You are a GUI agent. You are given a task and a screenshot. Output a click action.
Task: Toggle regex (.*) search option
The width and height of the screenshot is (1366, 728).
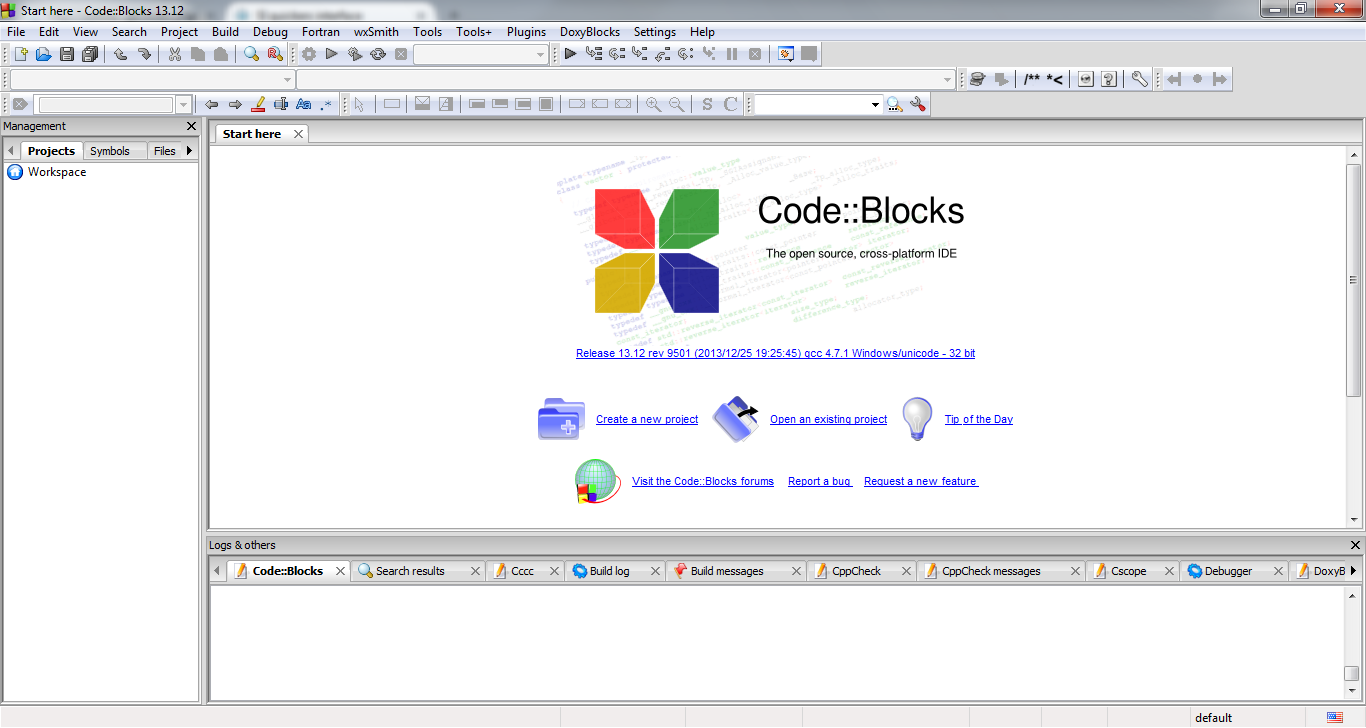[x=326, y=104]
